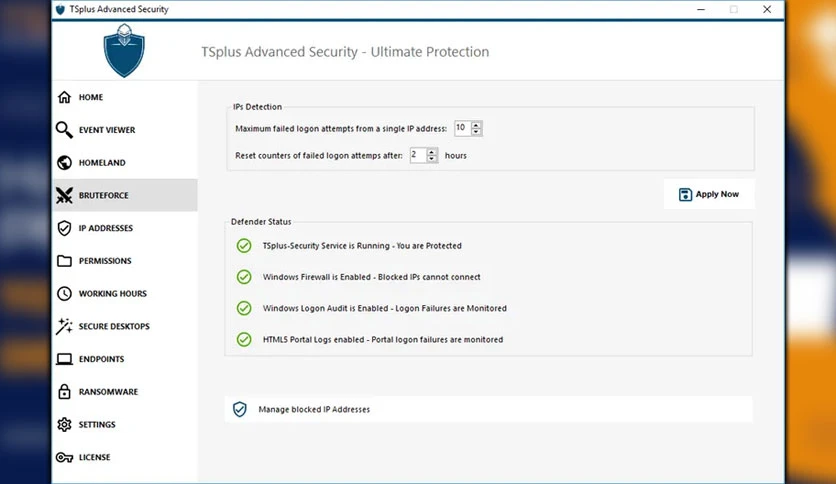
Task: Click the reset hours field showing 2
Action: (x=418, y=155)
